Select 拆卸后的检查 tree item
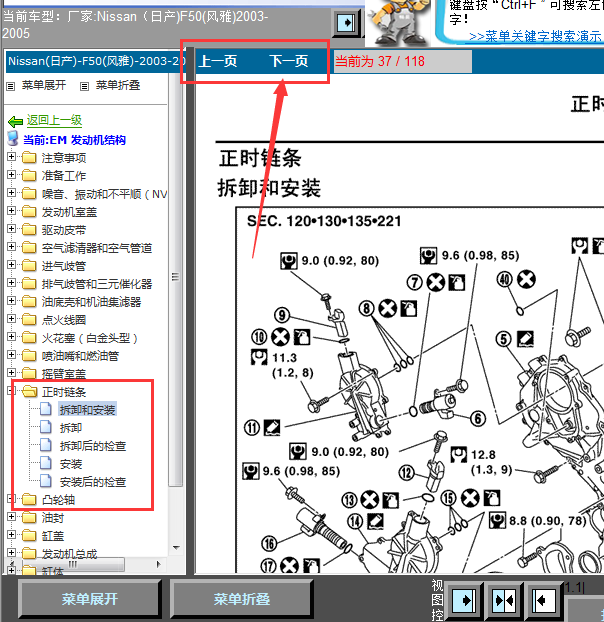Image resolution: width=604 pixels, height=622 pixels. click(x=93, y=446)
